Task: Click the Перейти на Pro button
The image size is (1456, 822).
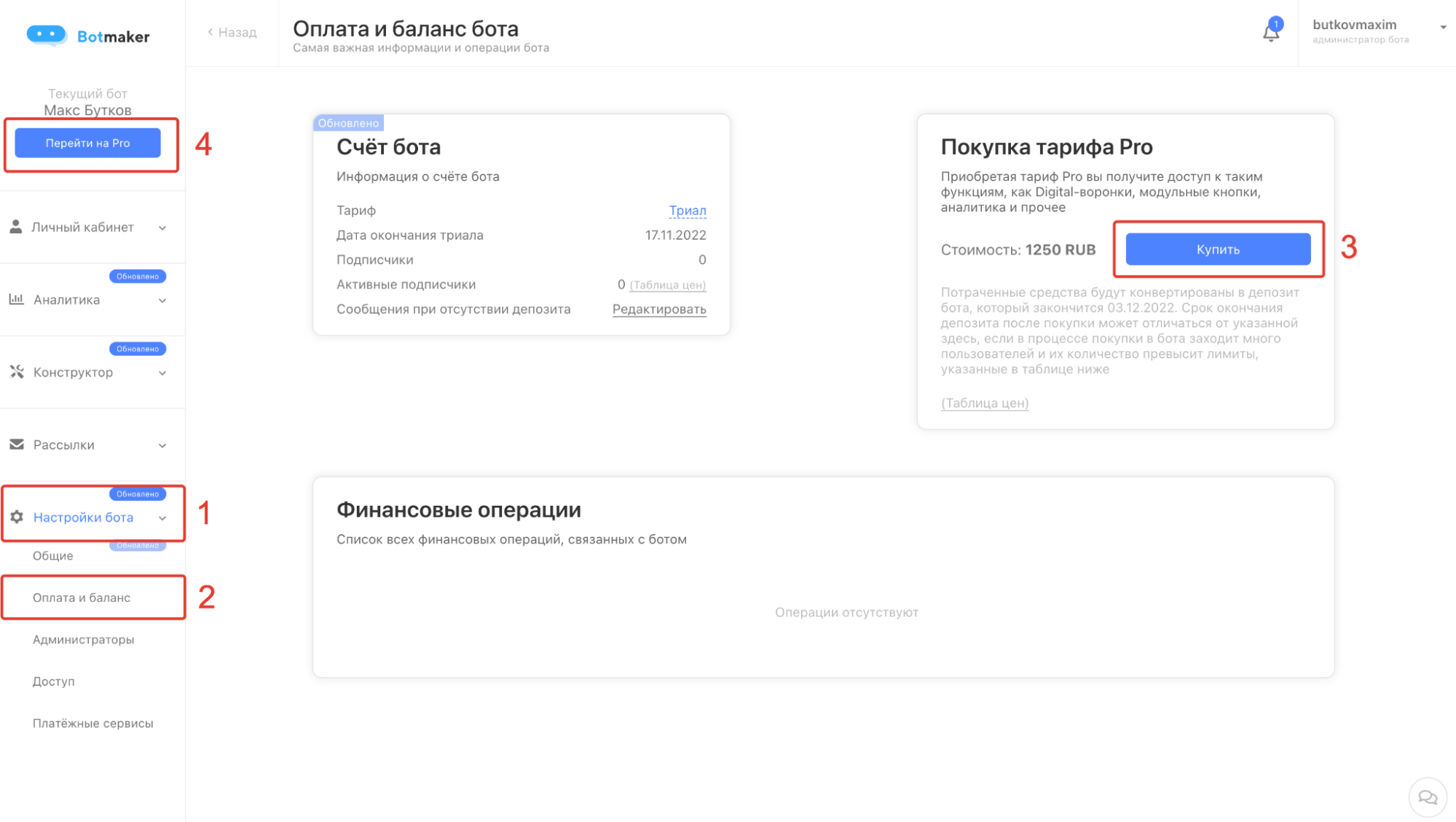Action: point(87,143)
